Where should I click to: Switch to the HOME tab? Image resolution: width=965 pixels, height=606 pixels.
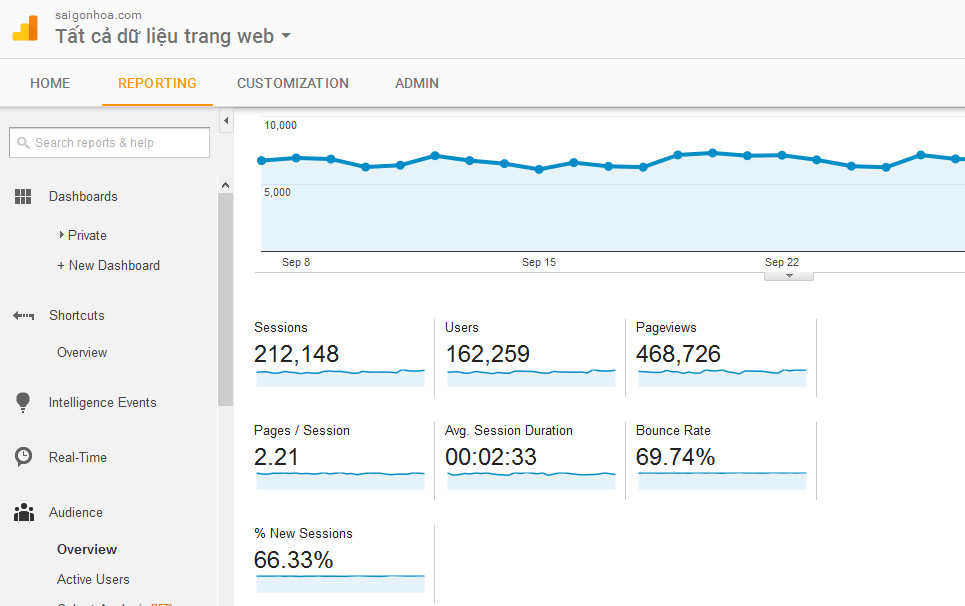(50, 83)
